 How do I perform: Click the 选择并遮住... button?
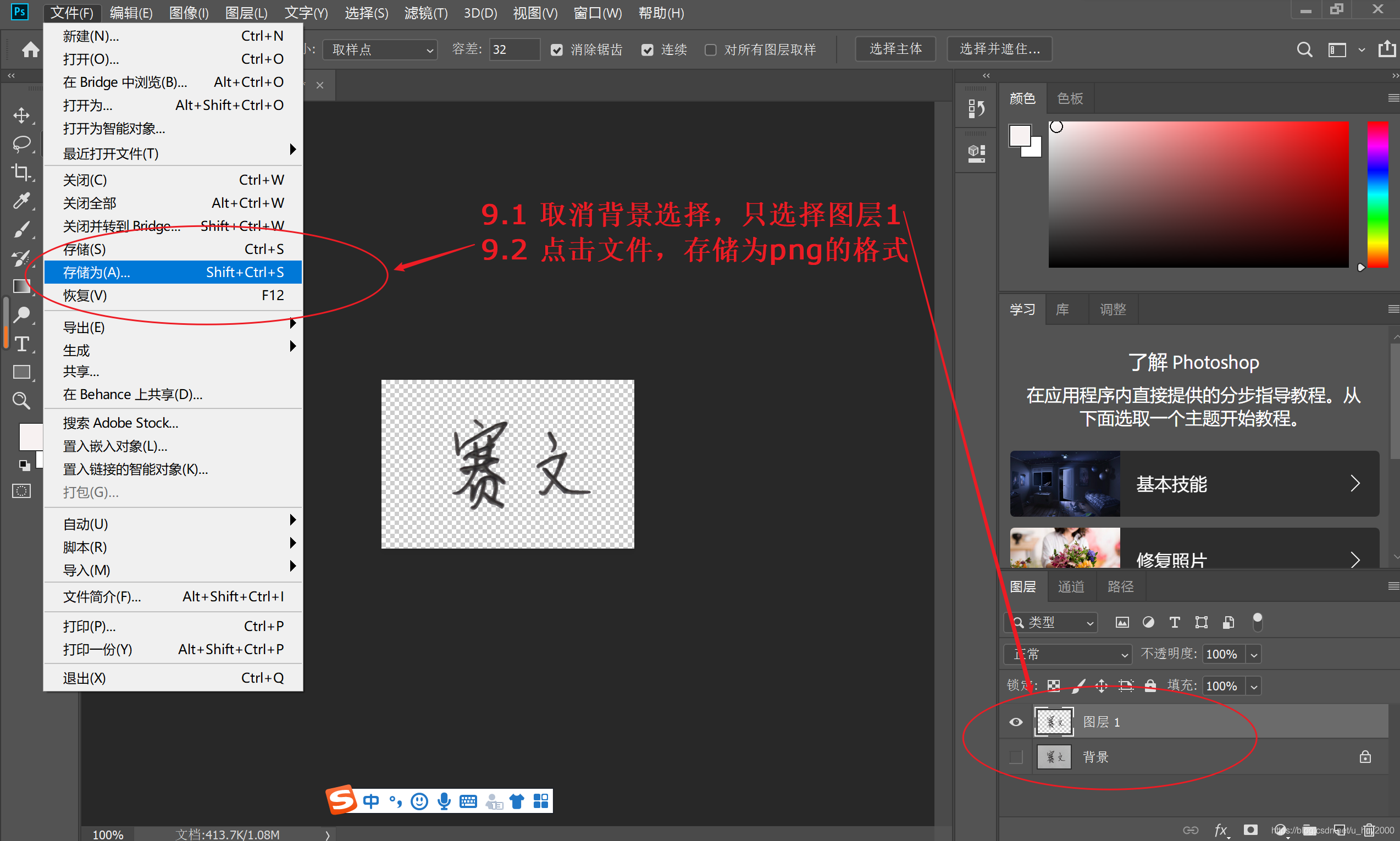(x=999, y=49)
